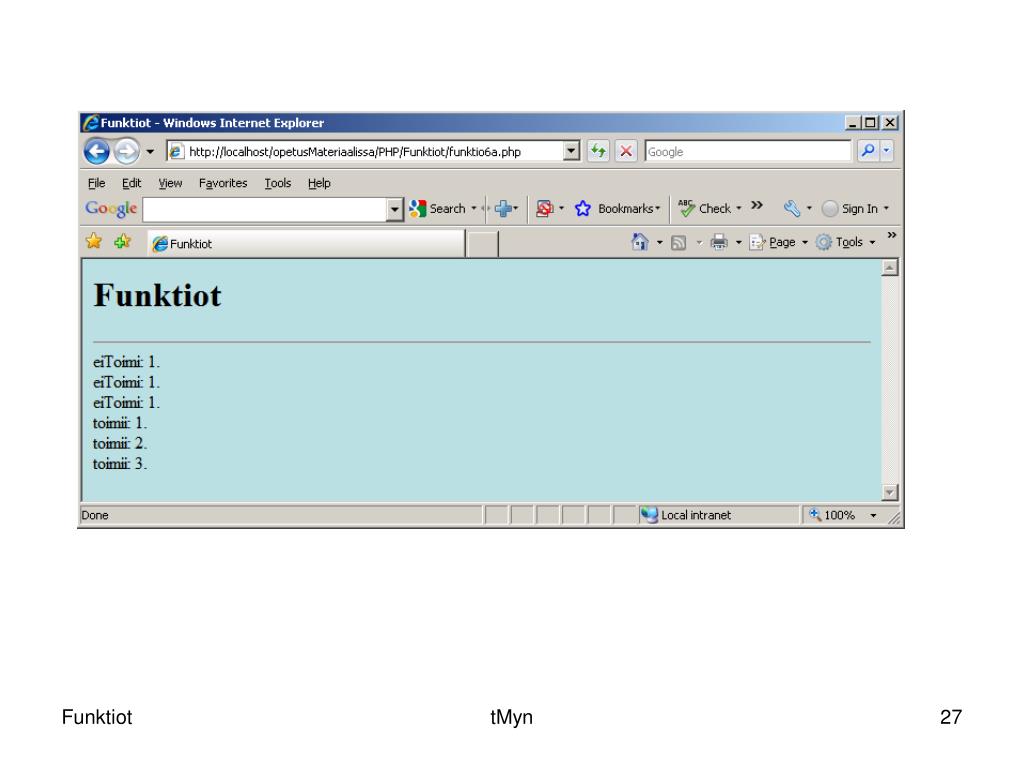This screenshot has width=1024, height=768.
Task: Click the Google Toolbar search text field
Action: tap(264, 210)
